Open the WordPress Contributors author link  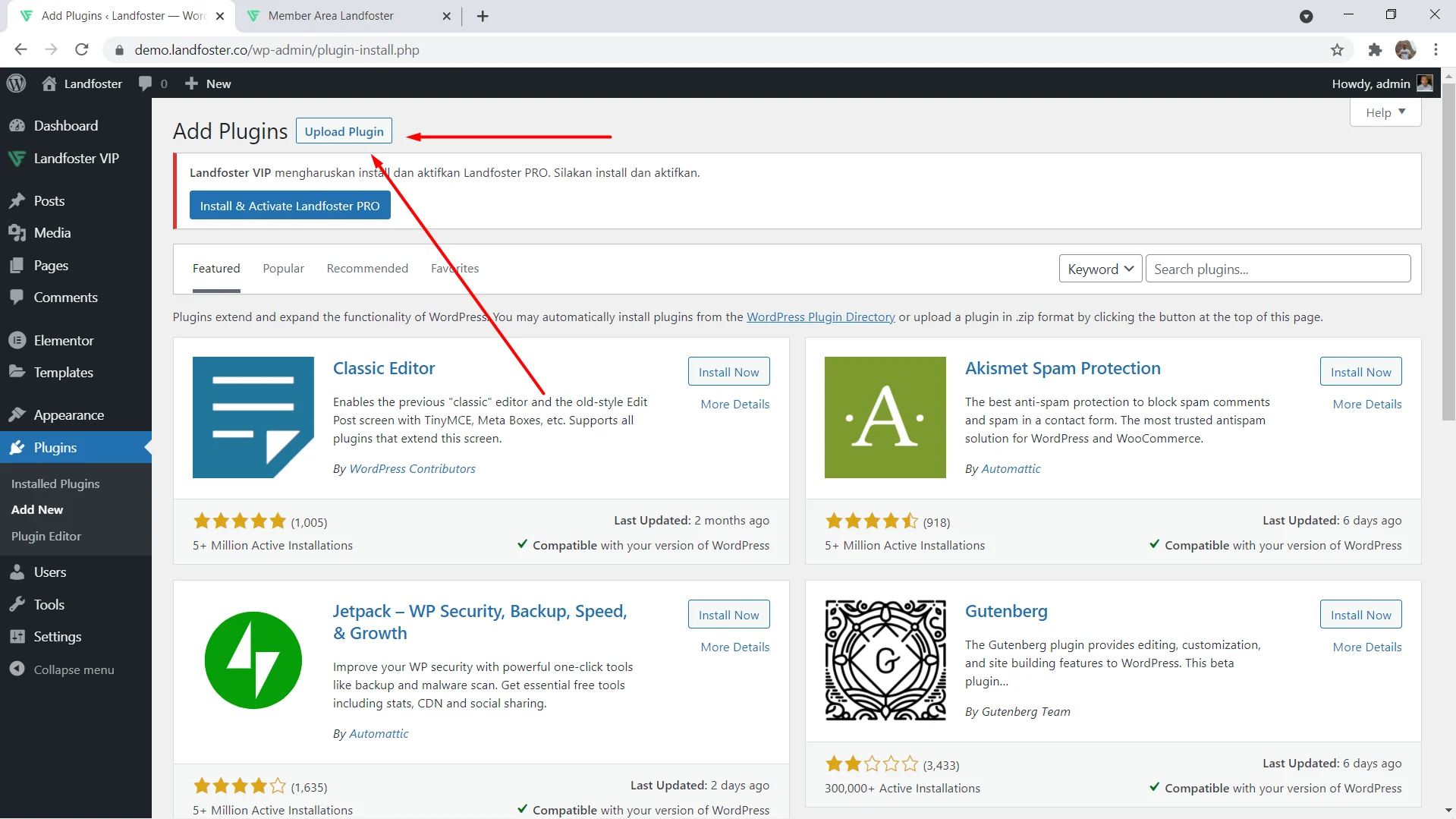(x=412, y=469)
